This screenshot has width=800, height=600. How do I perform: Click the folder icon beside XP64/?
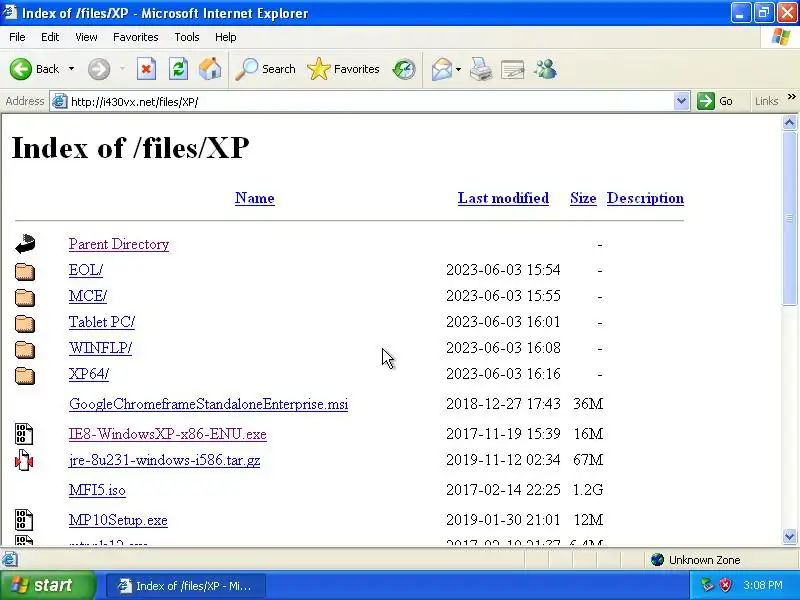tap(24, 376)
